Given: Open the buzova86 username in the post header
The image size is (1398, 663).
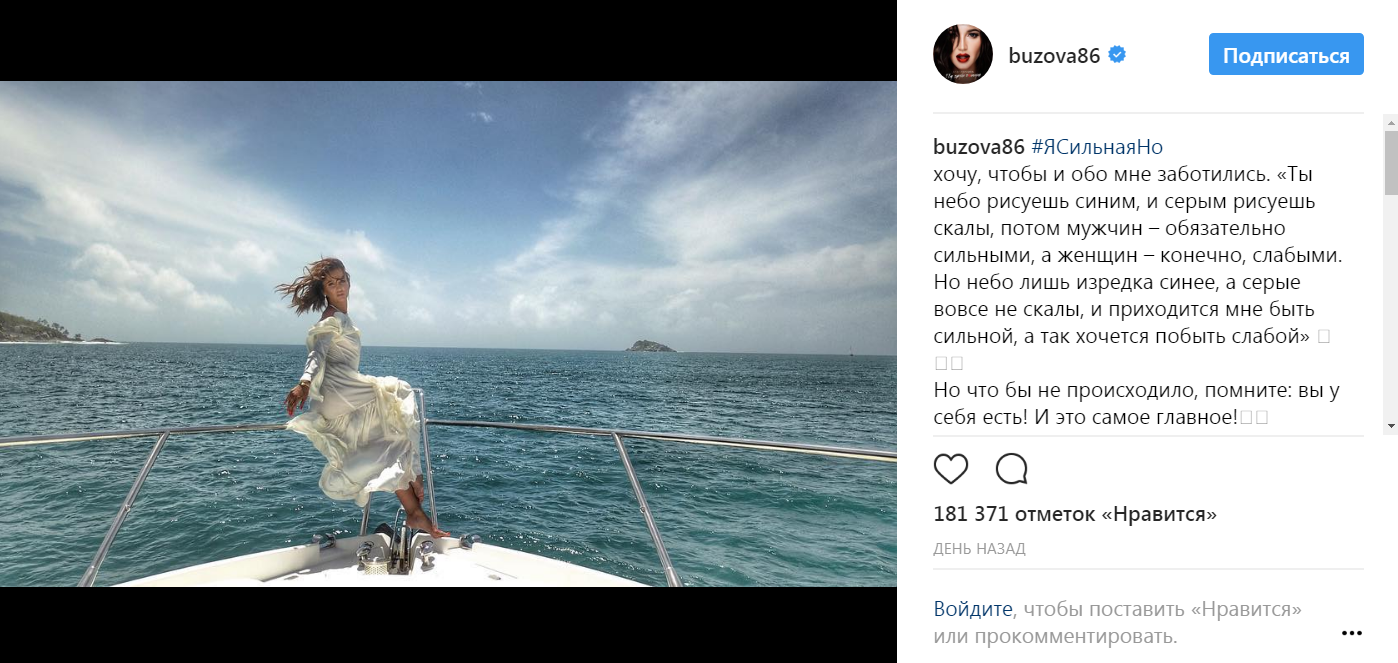Looking at the screenshot, I should [x=1054, y=56].
